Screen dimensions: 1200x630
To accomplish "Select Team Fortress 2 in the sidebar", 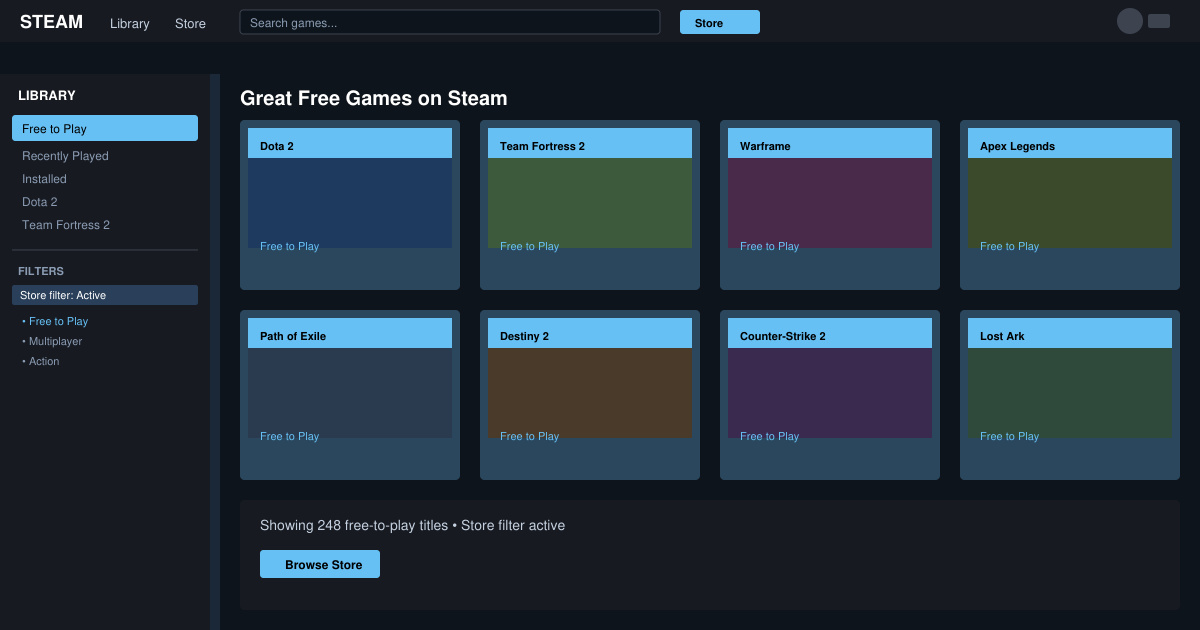I will 66,225.
